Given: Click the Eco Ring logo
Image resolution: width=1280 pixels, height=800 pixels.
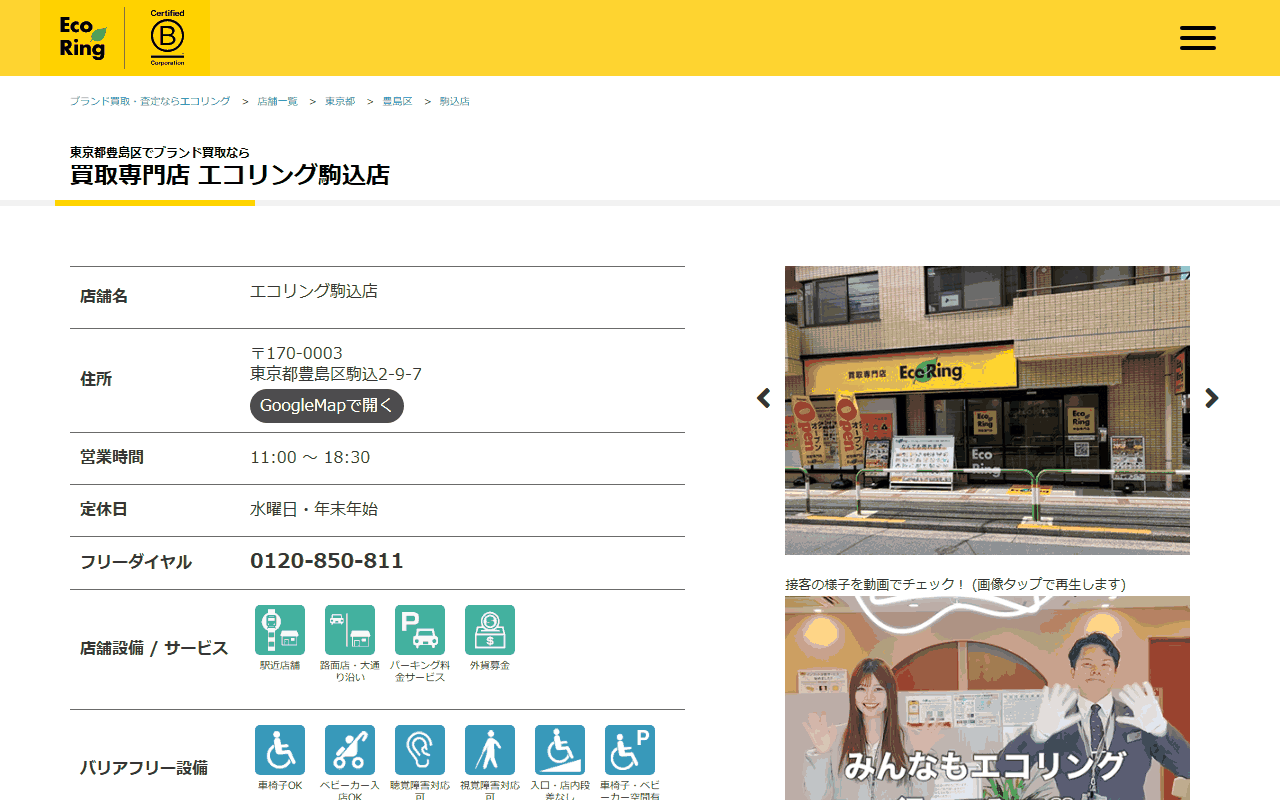Looking at the screenshot, I should [x=82, y=38].
